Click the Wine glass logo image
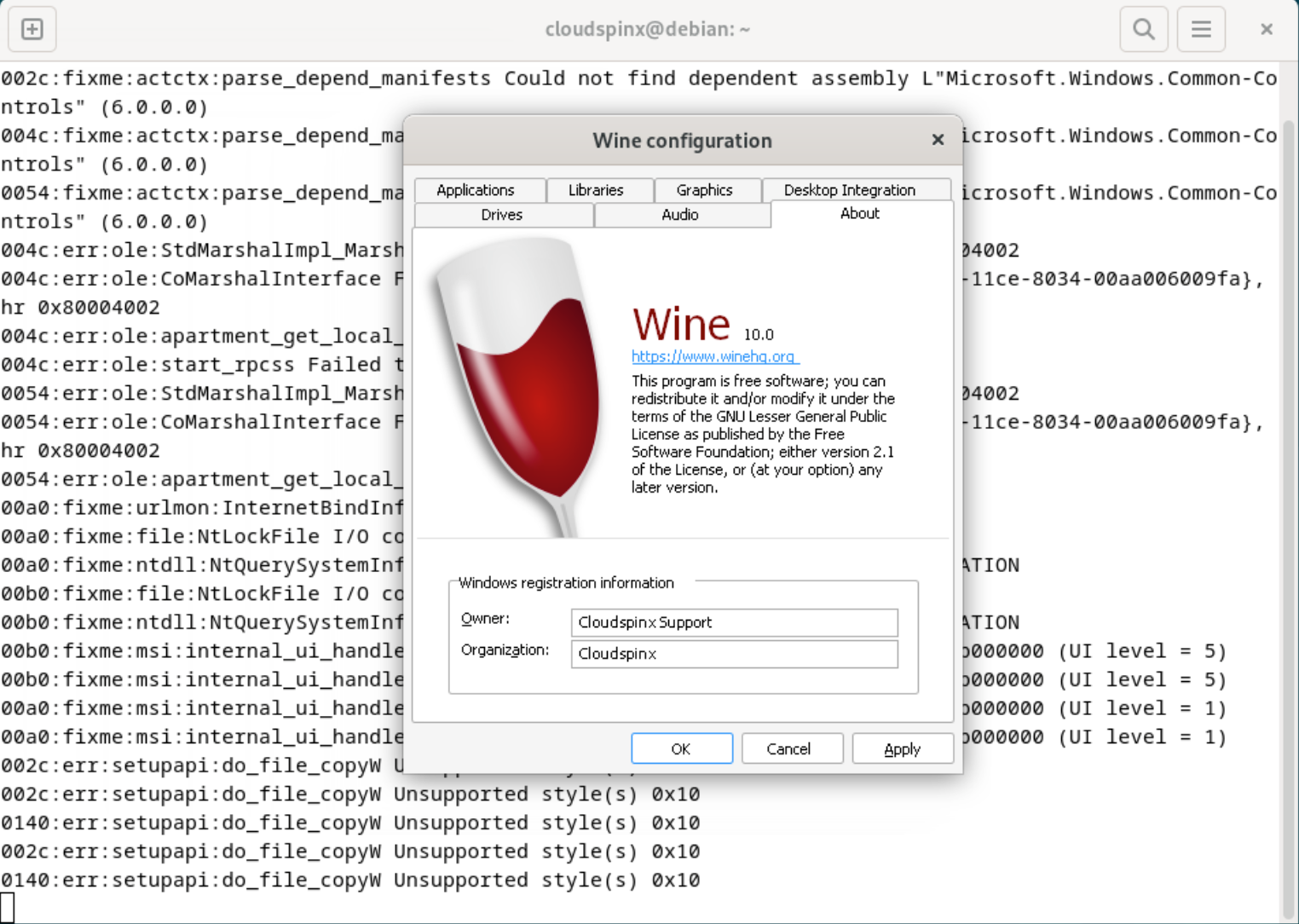This screenshot has width=1299, height=924. point(520,384)
